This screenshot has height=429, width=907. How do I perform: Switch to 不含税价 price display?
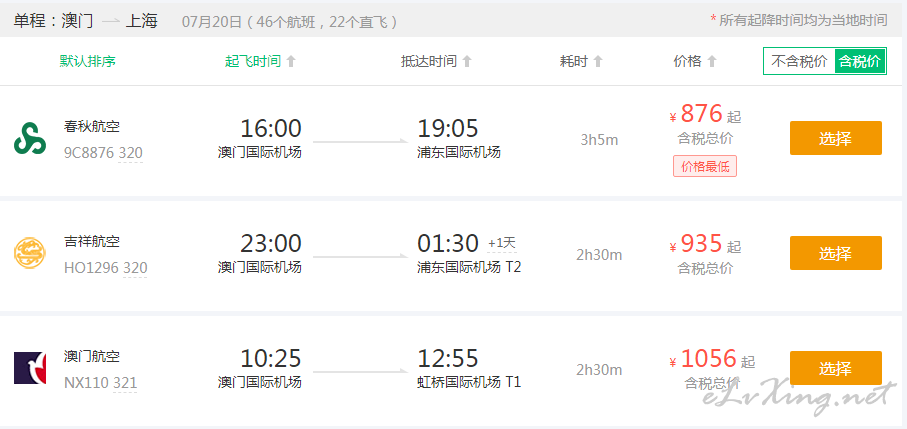[x=799, y=61]
